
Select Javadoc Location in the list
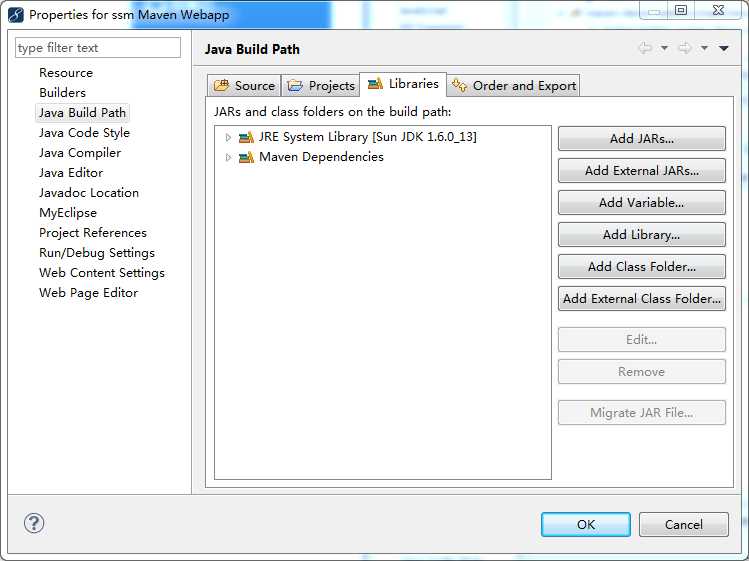click(x=89, y=193)
